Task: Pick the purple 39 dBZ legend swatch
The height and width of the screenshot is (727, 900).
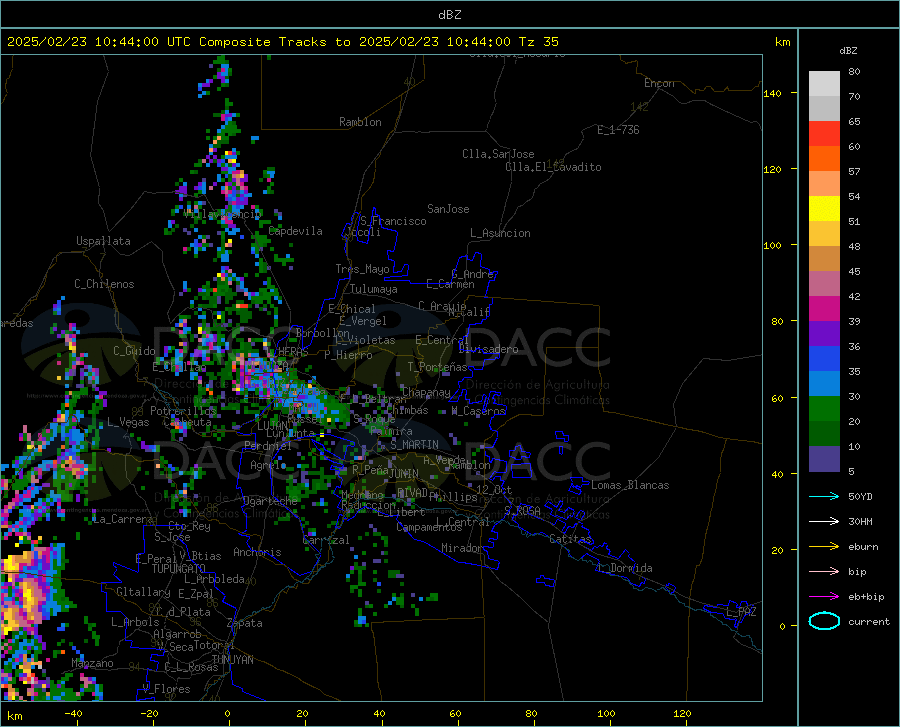Action: point(824,333)
